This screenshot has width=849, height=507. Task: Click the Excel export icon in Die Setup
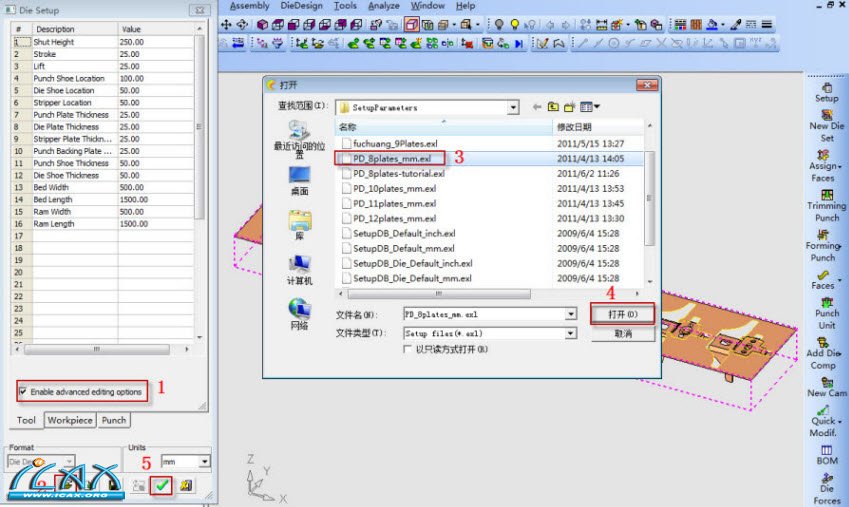click(x=186, y=485)
